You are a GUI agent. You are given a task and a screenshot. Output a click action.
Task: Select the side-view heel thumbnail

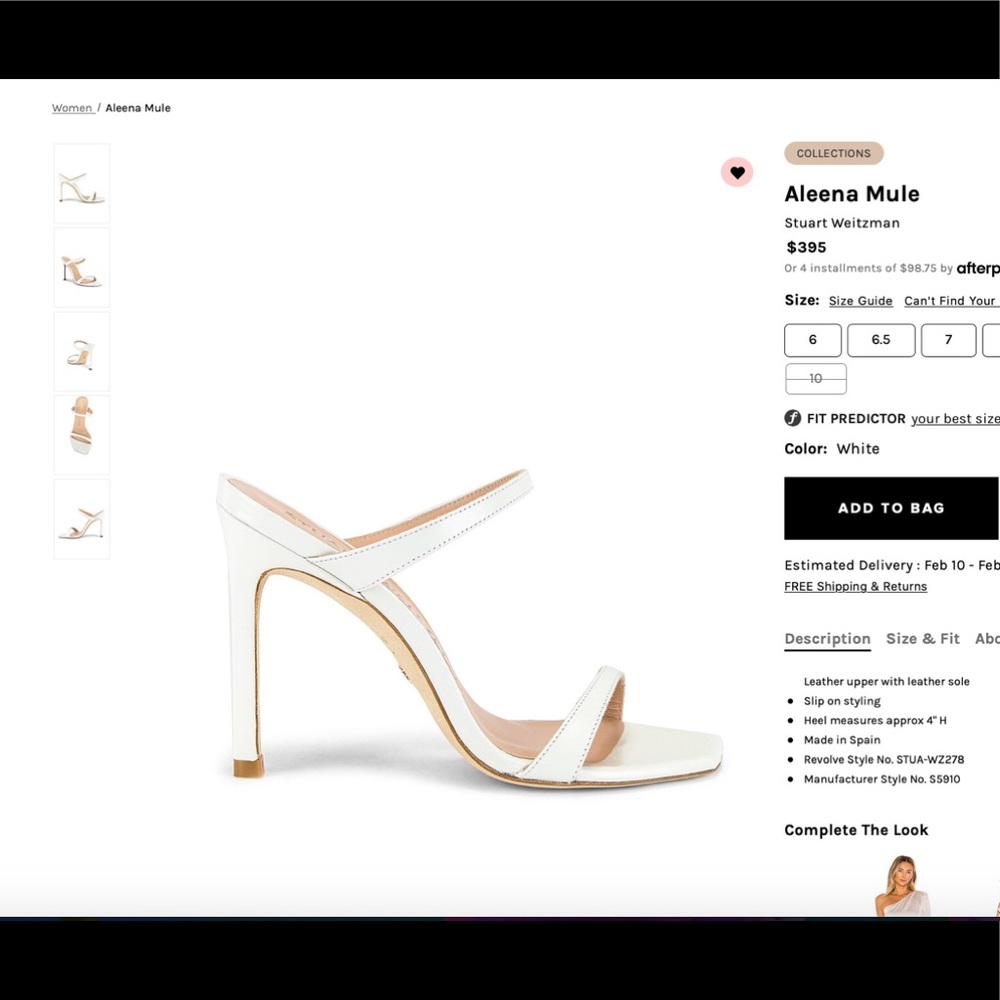coord(81,267)
